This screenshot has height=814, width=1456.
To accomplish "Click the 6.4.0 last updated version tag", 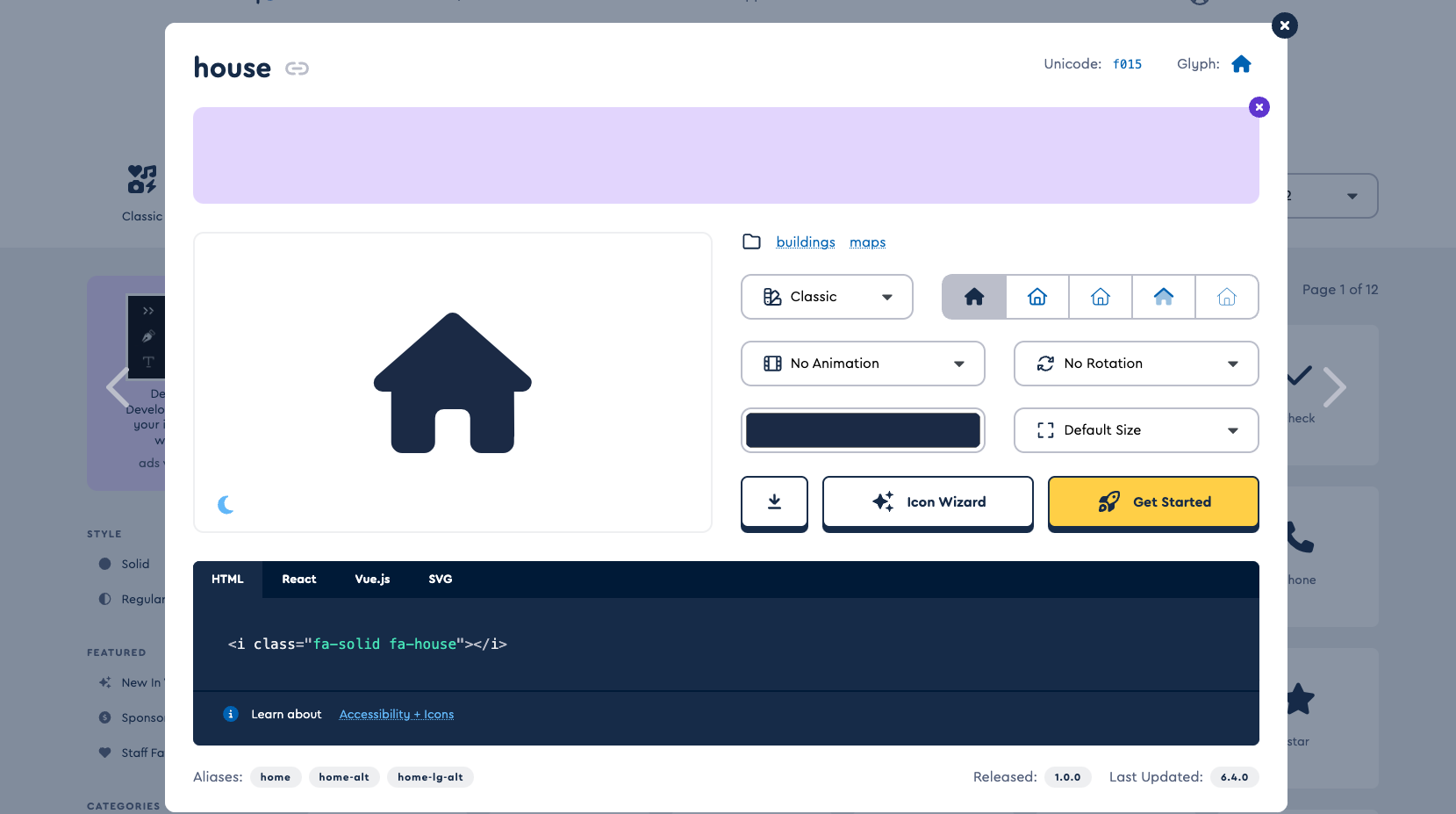I will pos(1234,777).
